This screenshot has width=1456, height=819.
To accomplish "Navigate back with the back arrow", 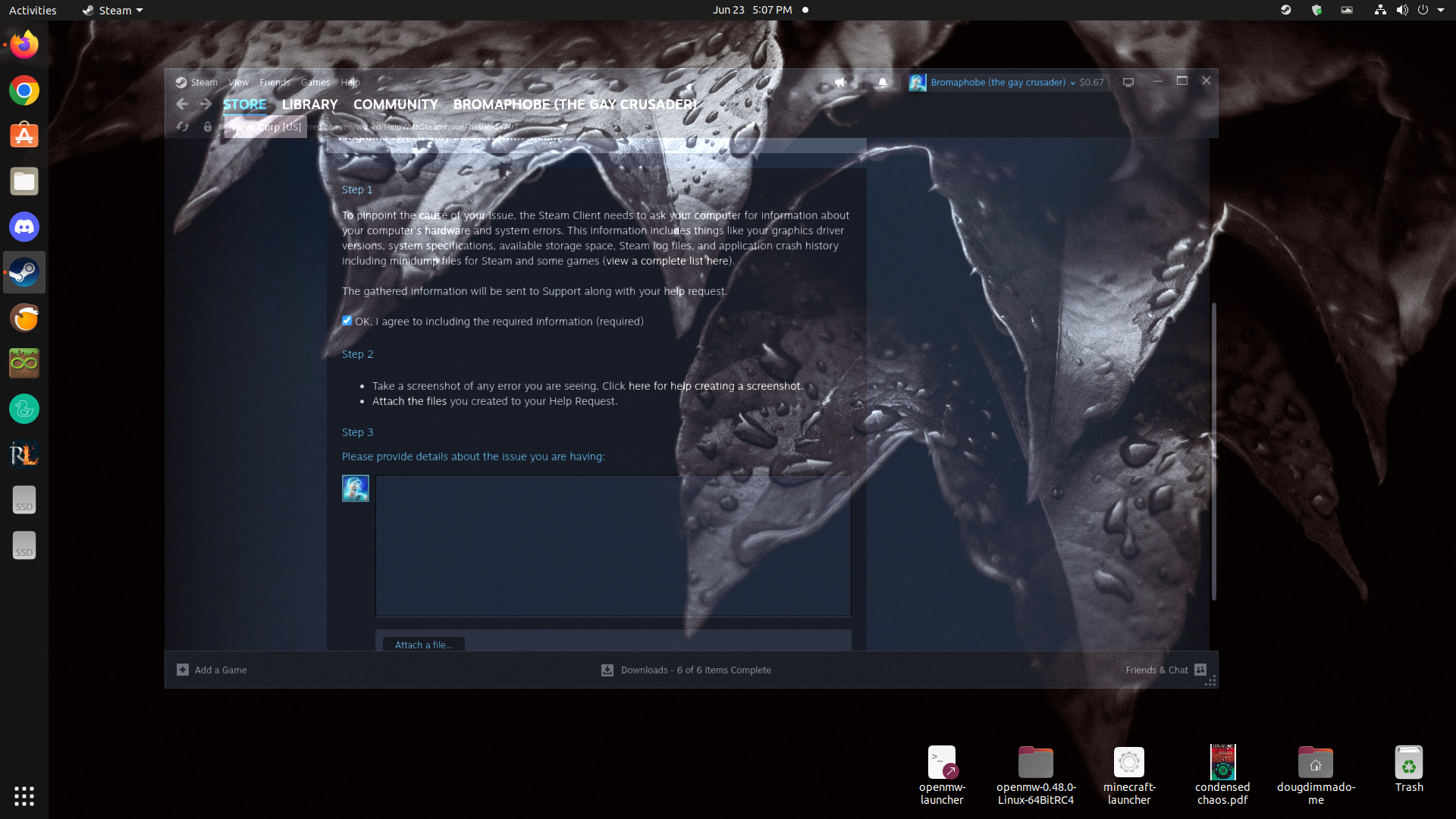I will 182,104.
